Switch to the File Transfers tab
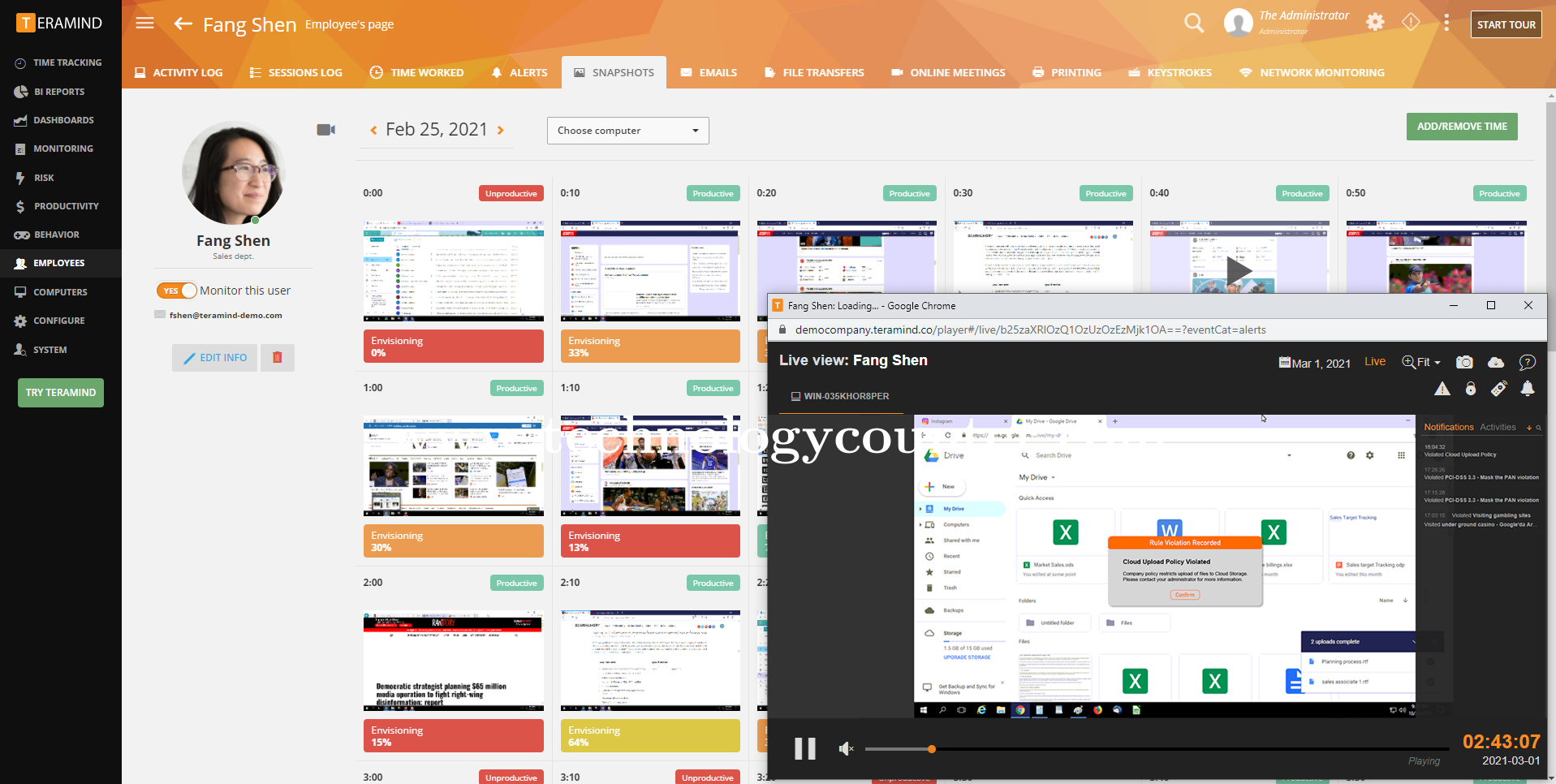This screenshot has height=784, width=1556. pyautogui.click(x=814, y=72)
